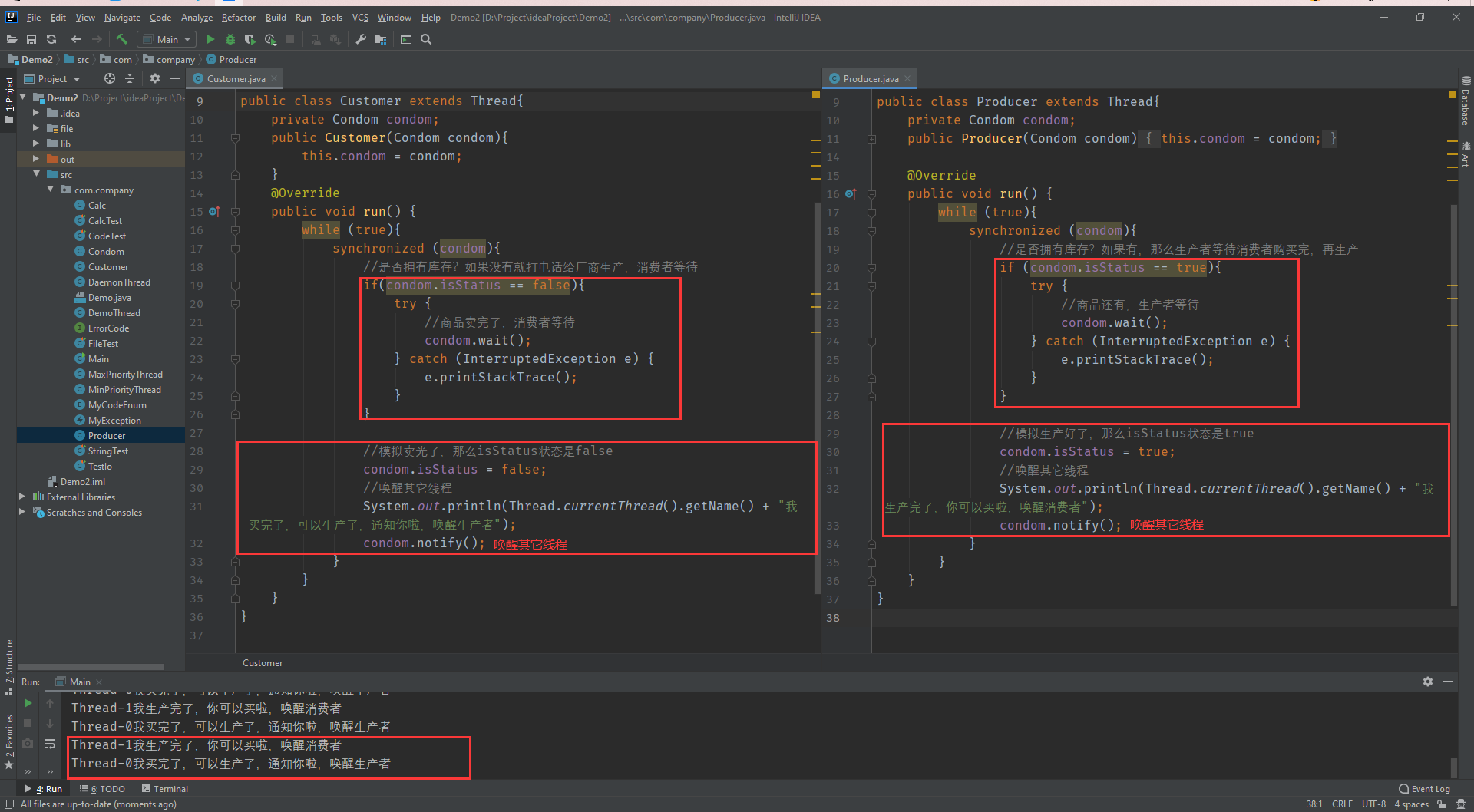The width and height of the screenshot is (1474, 812).
Task: Start debugging with the bug icon
Action: tap(230, 39)
